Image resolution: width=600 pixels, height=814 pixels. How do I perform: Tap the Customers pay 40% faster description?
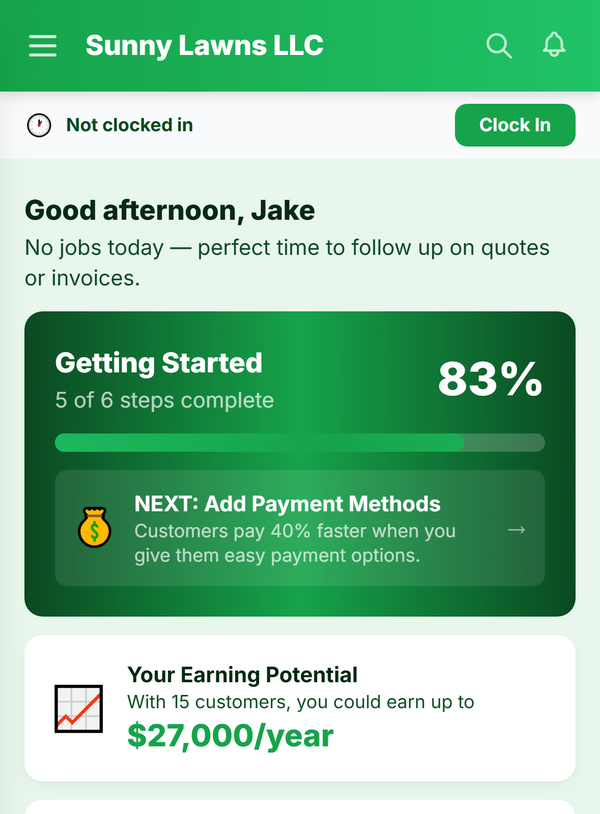click(295, 543)
